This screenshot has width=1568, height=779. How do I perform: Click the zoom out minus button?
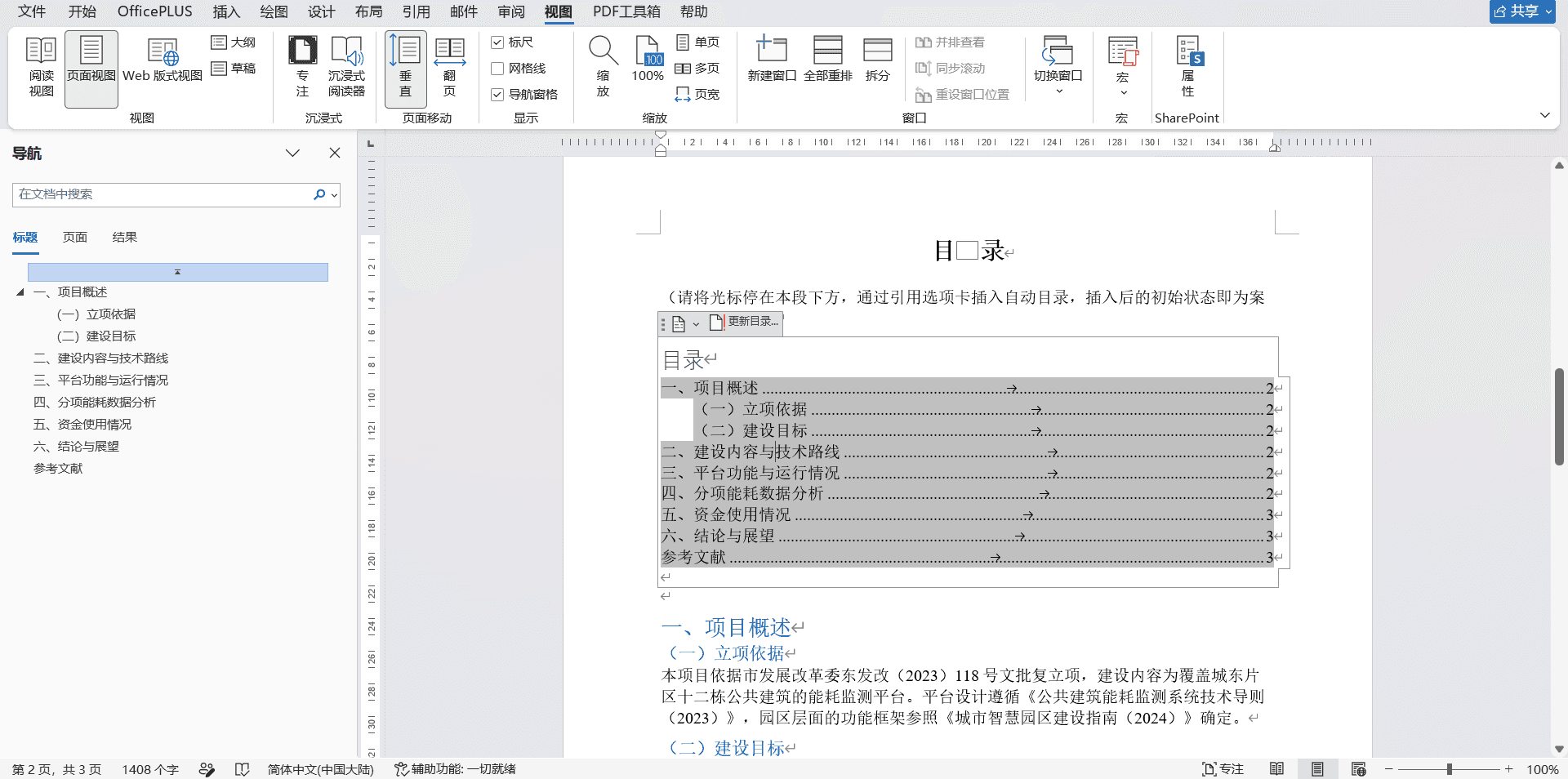pyautogui.click(x=1388, y=769)
